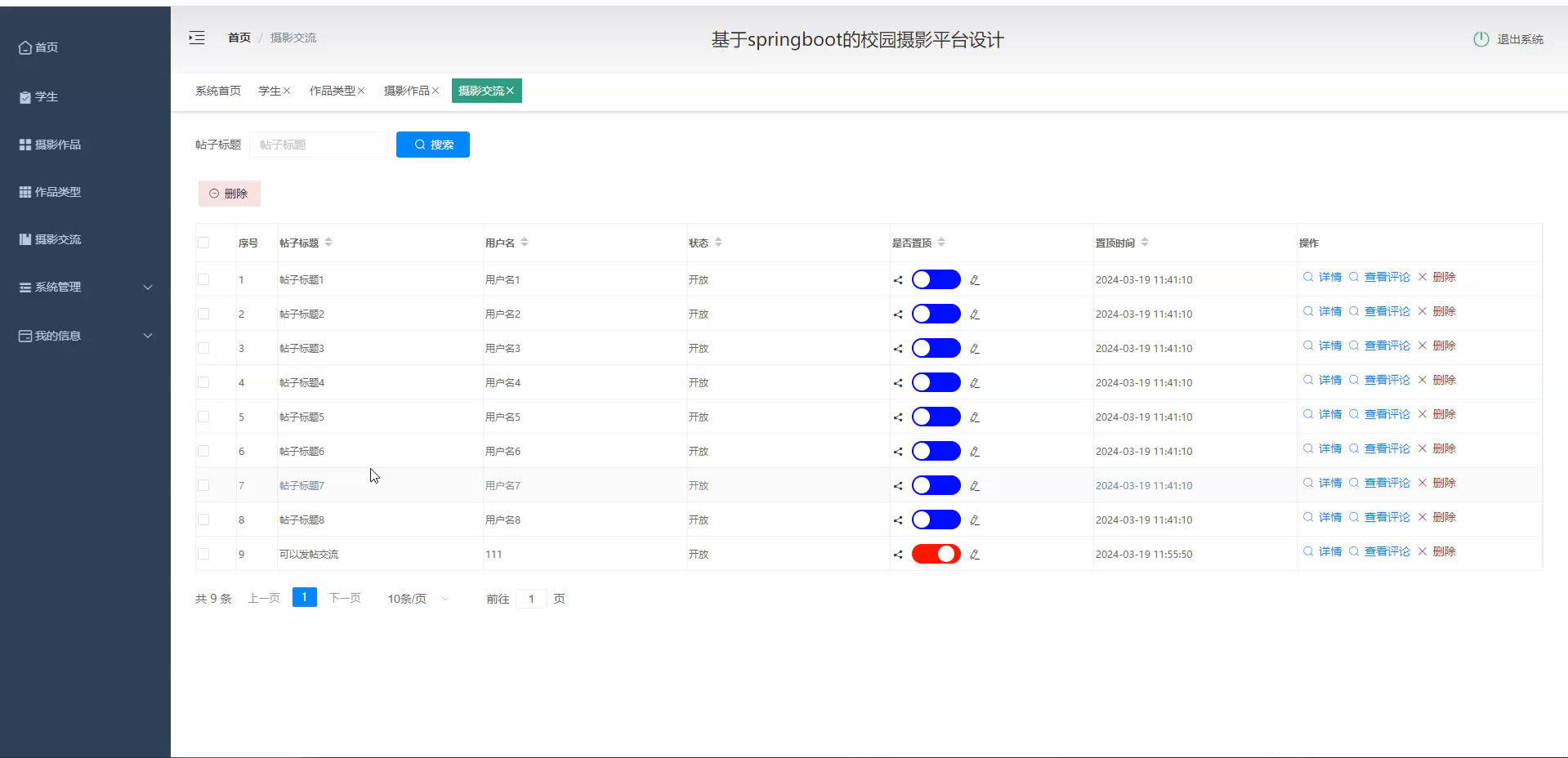This screenshot has width=1568, height=758.
Task: Sort by 状态 column arrows
Action: click(x=718, y=243)
